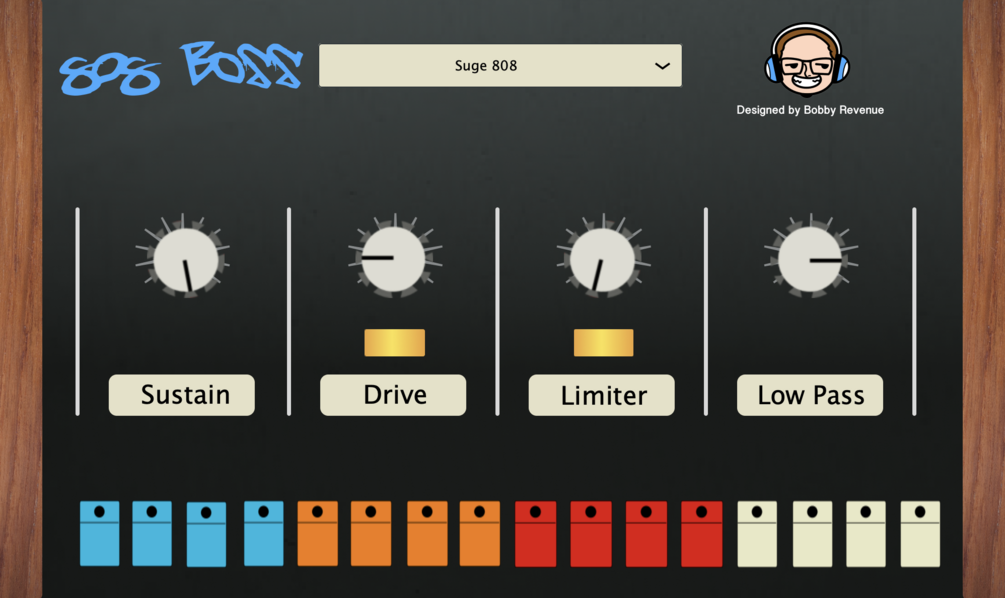Select a different preset from combo box
The height and width of the screenshot is (598, 1005).
(x=500, y=65)
